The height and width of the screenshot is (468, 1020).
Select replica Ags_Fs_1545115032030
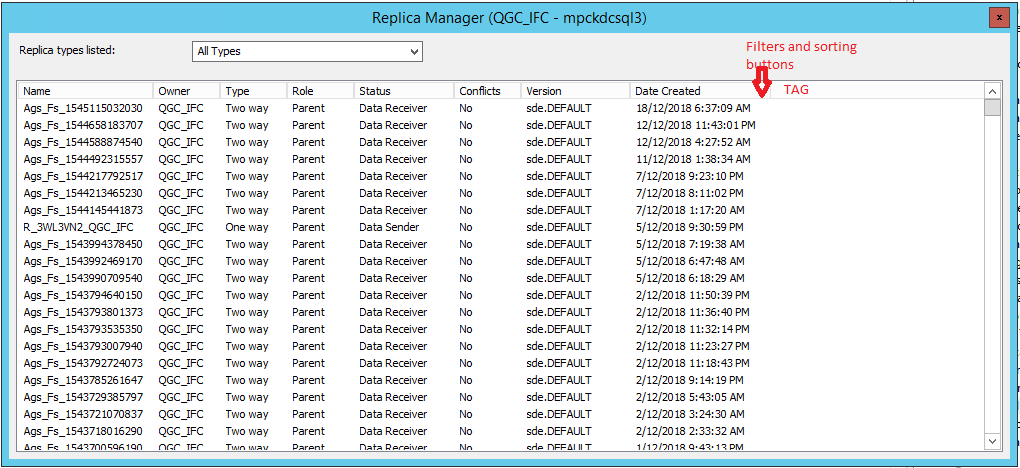click(x=83, y=108)
